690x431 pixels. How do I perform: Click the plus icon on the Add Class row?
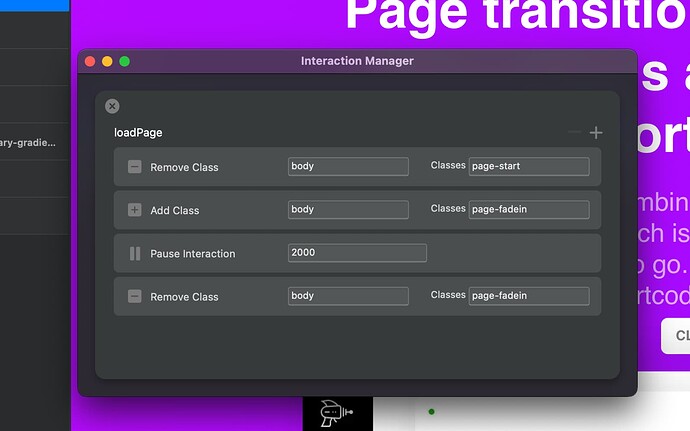pyautogui.click(x=135, y=210)
